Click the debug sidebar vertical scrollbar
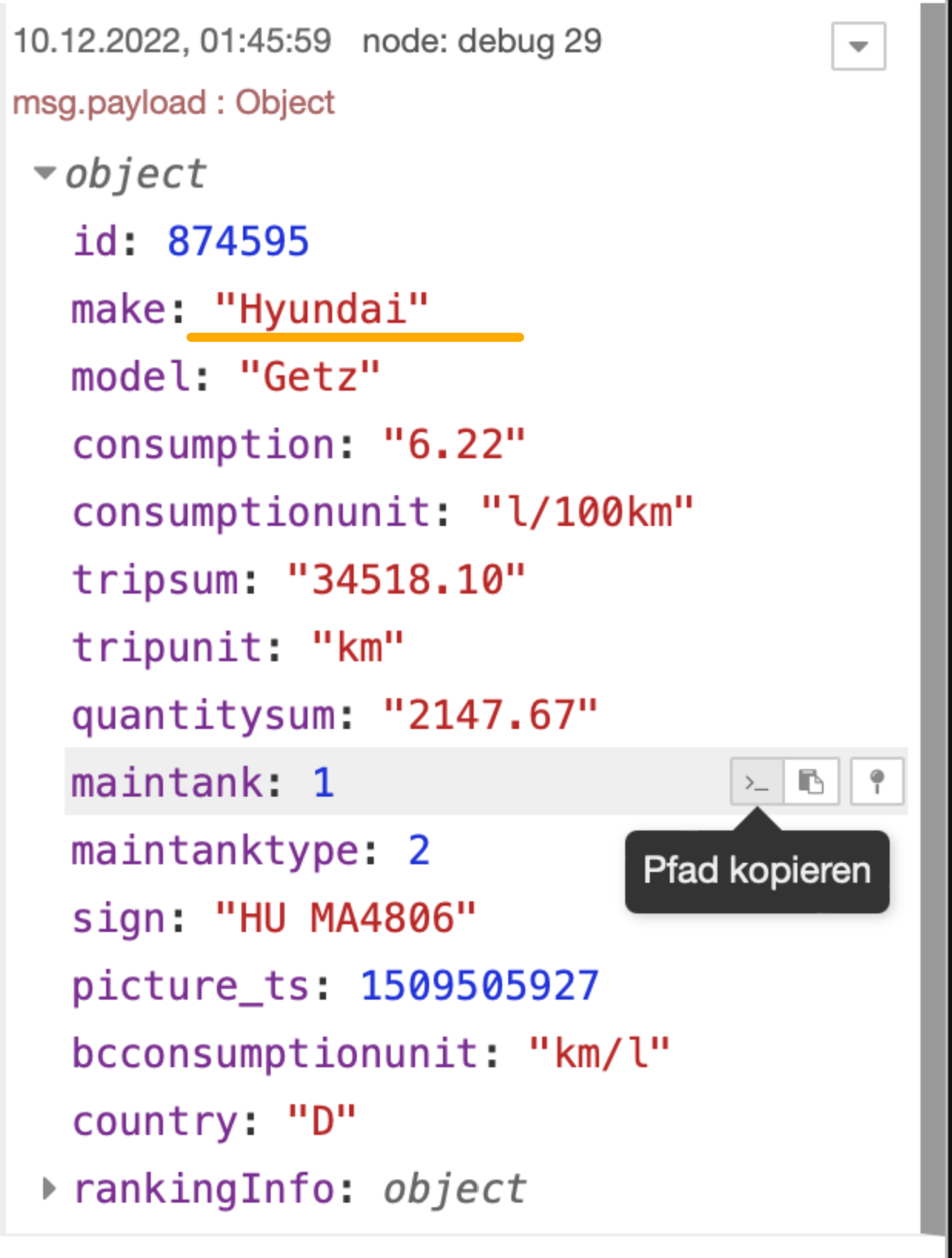Viewport: 952px width, 1258px height. click(934, 615)
